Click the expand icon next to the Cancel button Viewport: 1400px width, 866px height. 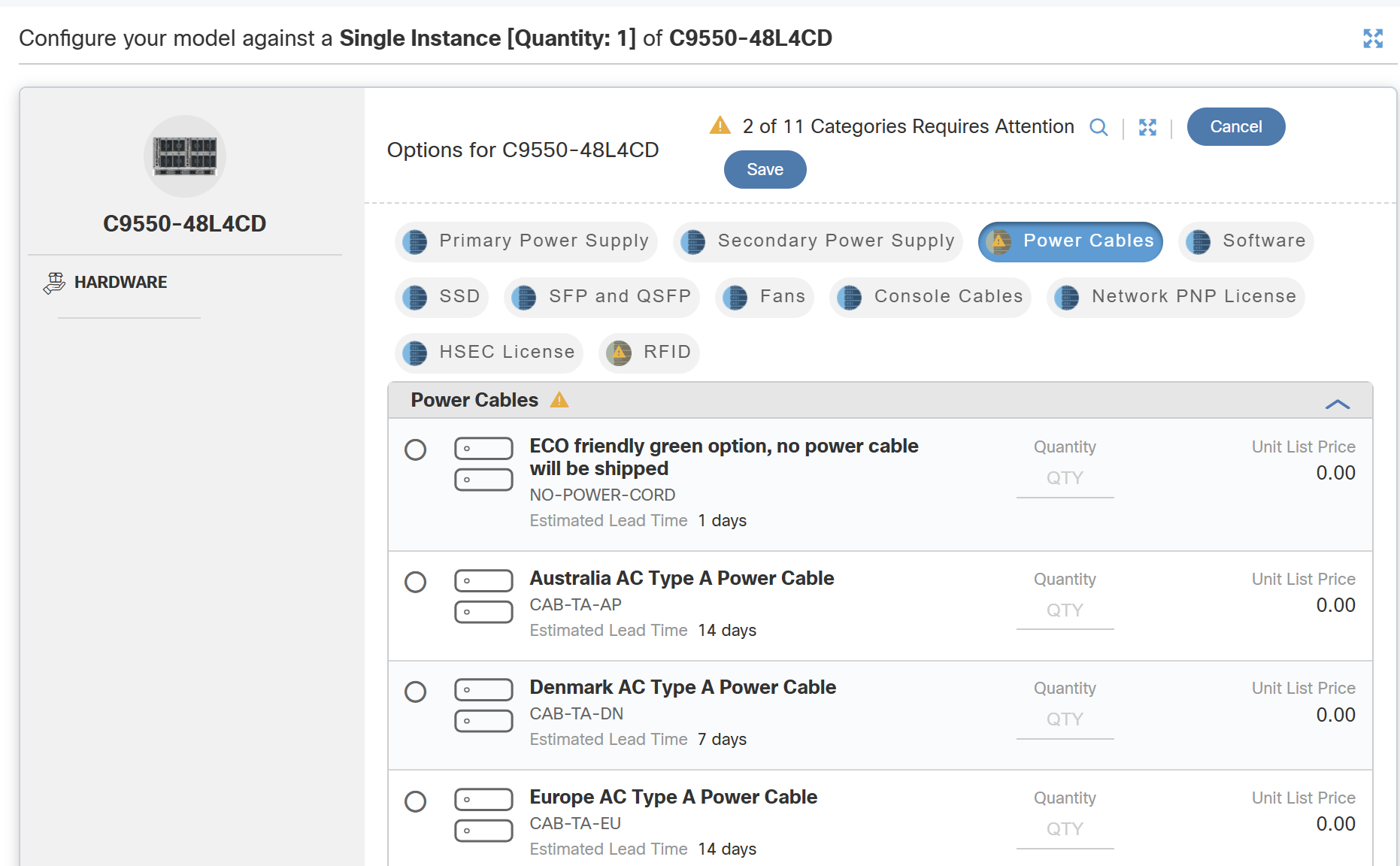coord(1147,127)
